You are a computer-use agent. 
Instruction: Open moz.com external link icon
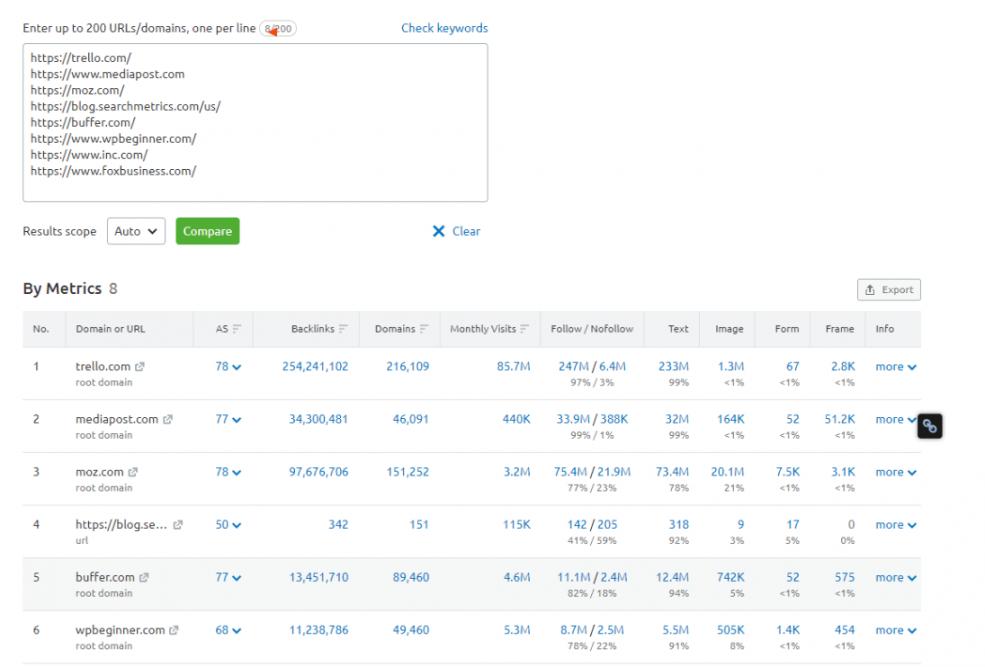point(133,472)
